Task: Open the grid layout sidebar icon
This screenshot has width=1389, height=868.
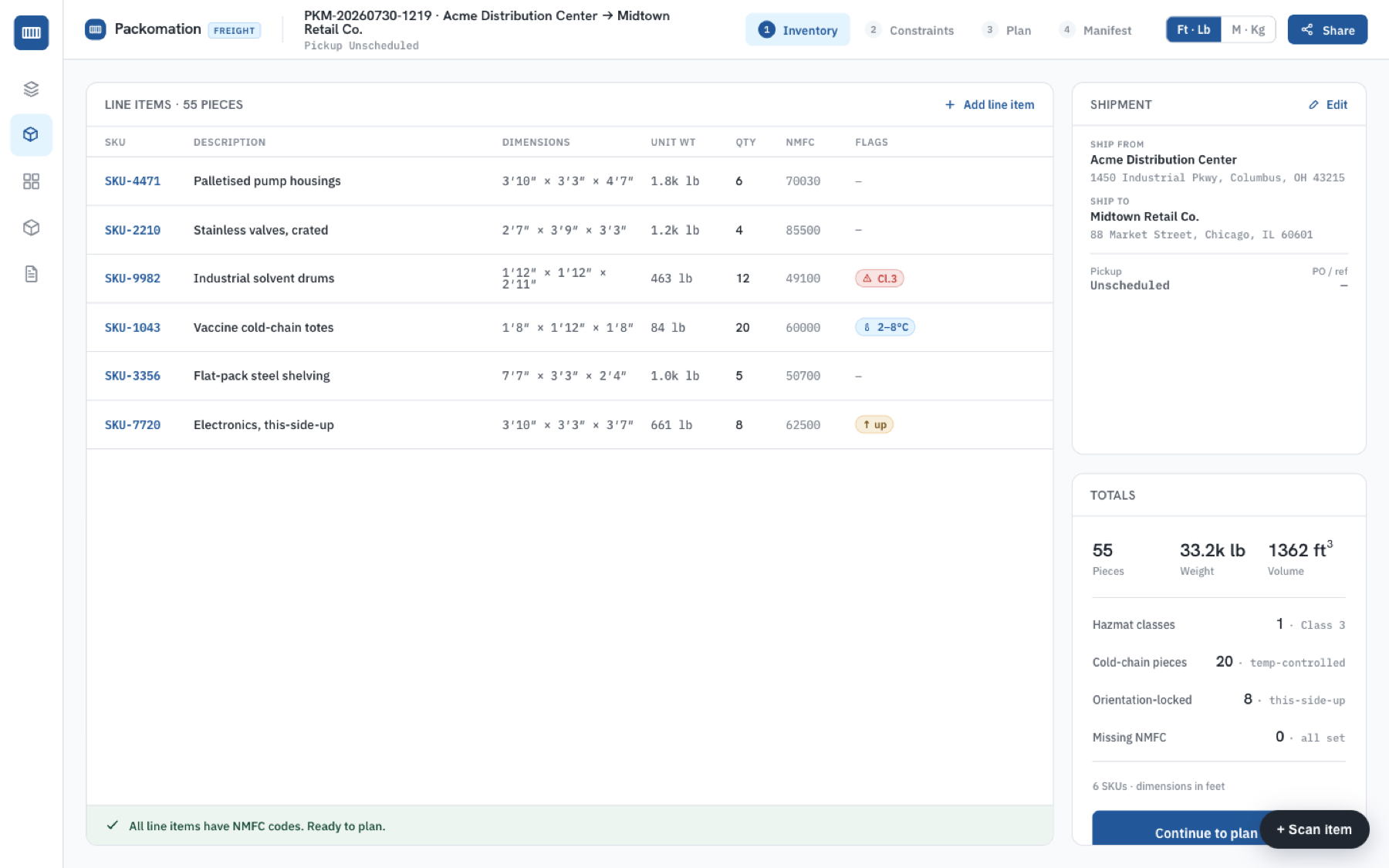Action: click(31, 181)
